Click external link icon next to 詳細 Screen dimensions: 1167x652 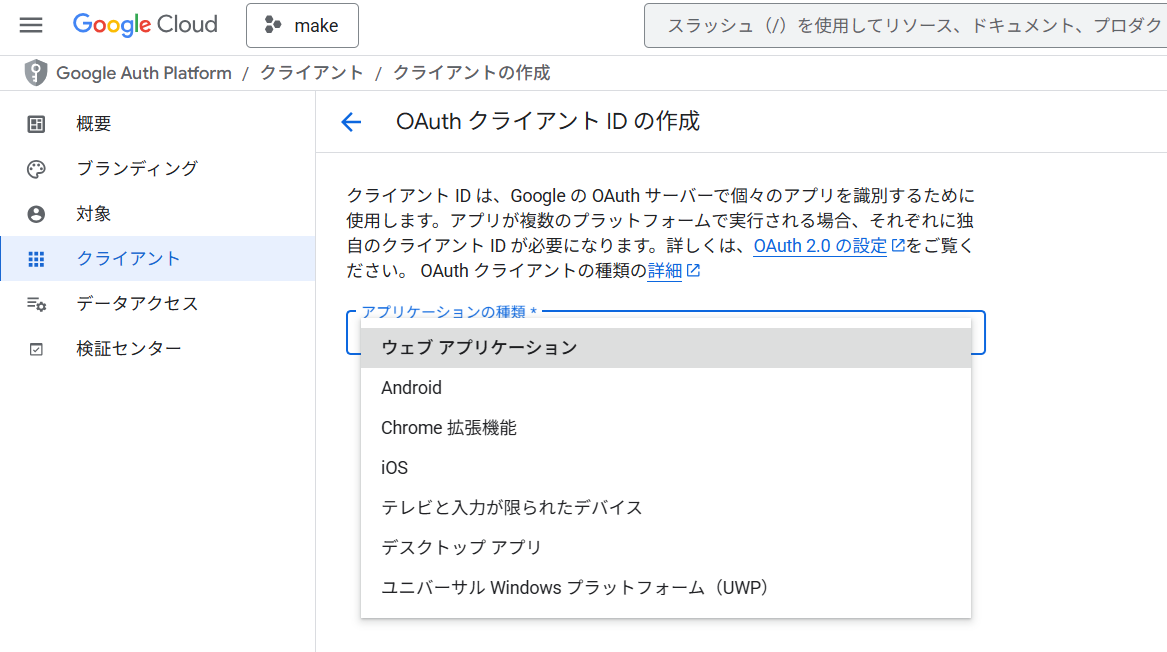[x=693, y=270]
